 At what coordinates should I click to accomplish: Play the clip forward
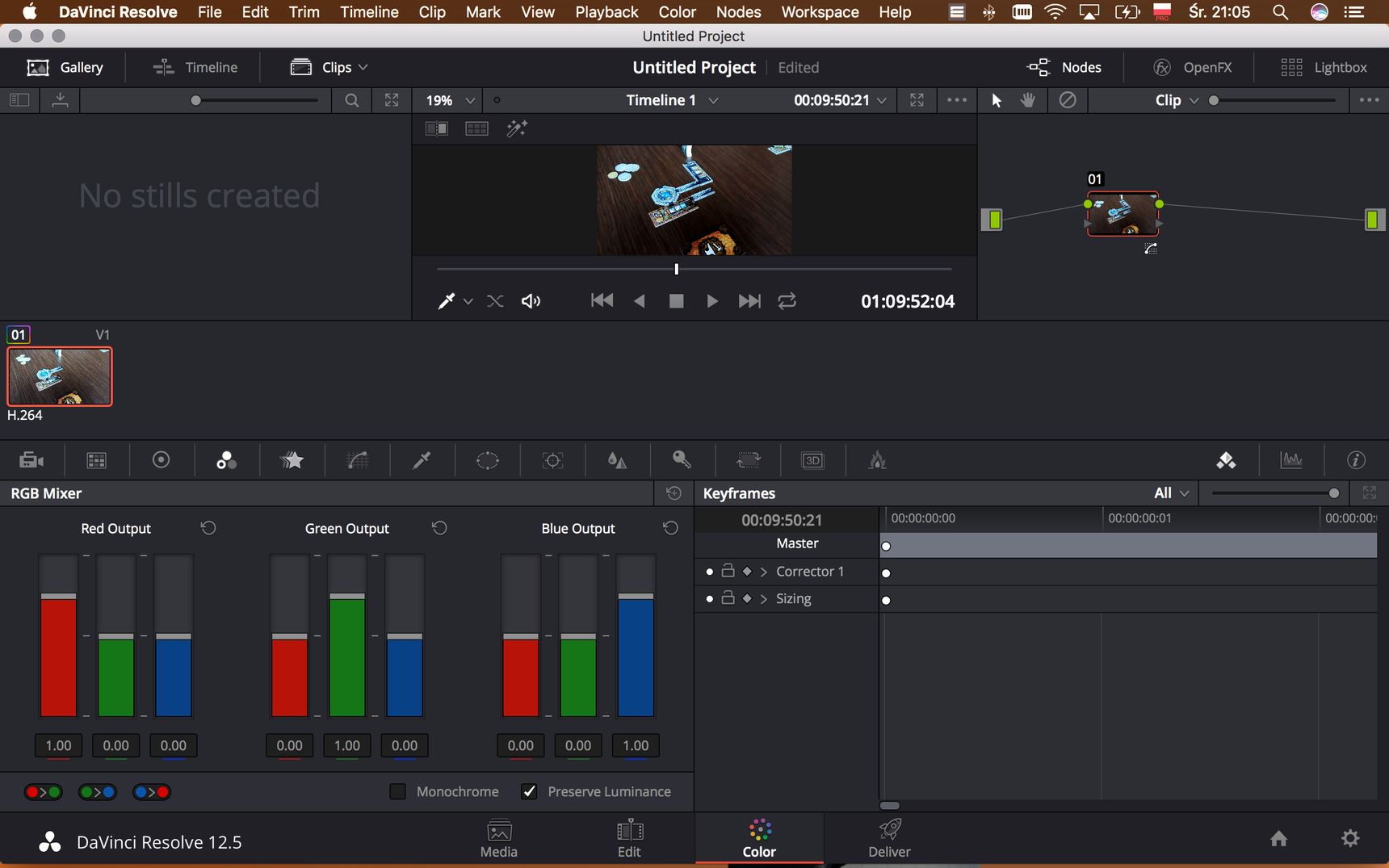point(712,301)
